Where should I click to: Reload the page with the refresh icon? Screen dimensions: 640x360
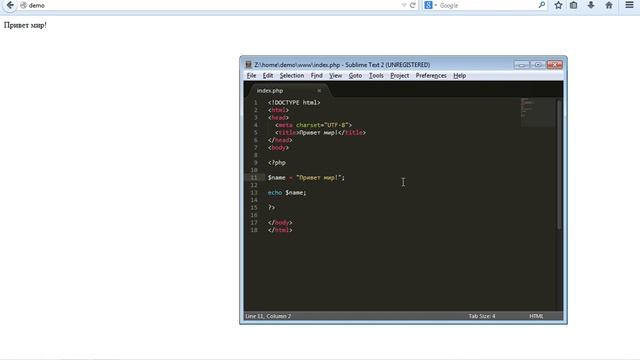413,5
